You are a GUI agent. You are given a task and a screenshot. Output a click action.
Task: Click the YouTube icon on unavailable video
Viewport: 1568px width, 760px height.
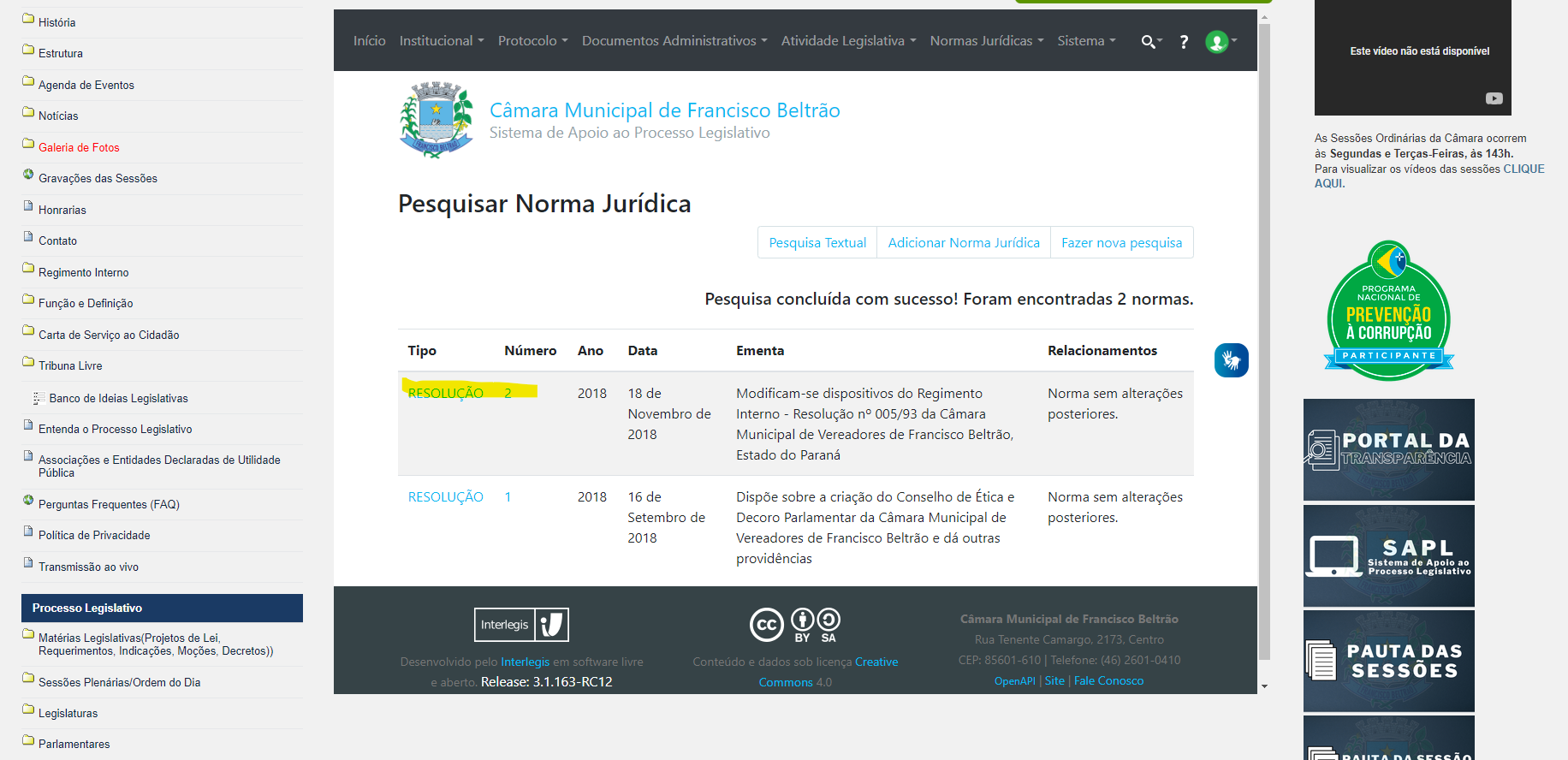(1494, 98)
